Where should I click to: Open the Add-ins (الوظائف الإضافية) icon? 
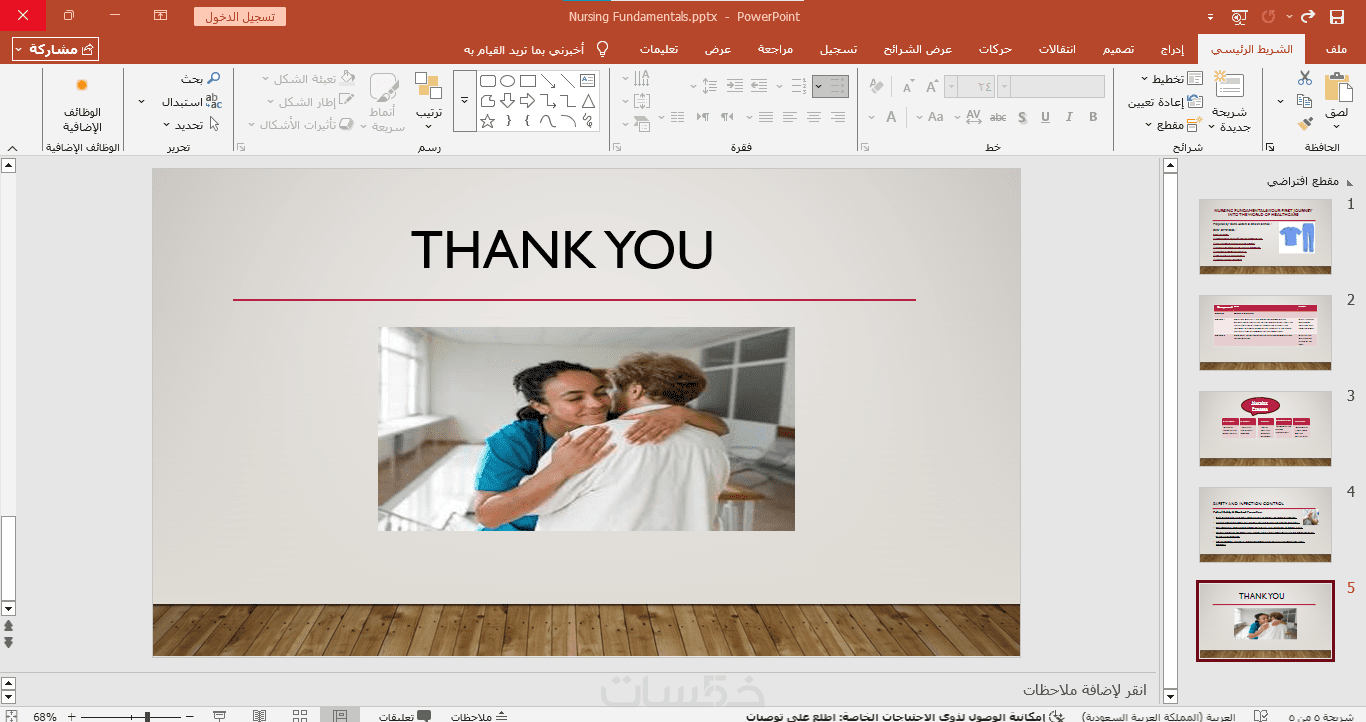[x=82, y=85]
